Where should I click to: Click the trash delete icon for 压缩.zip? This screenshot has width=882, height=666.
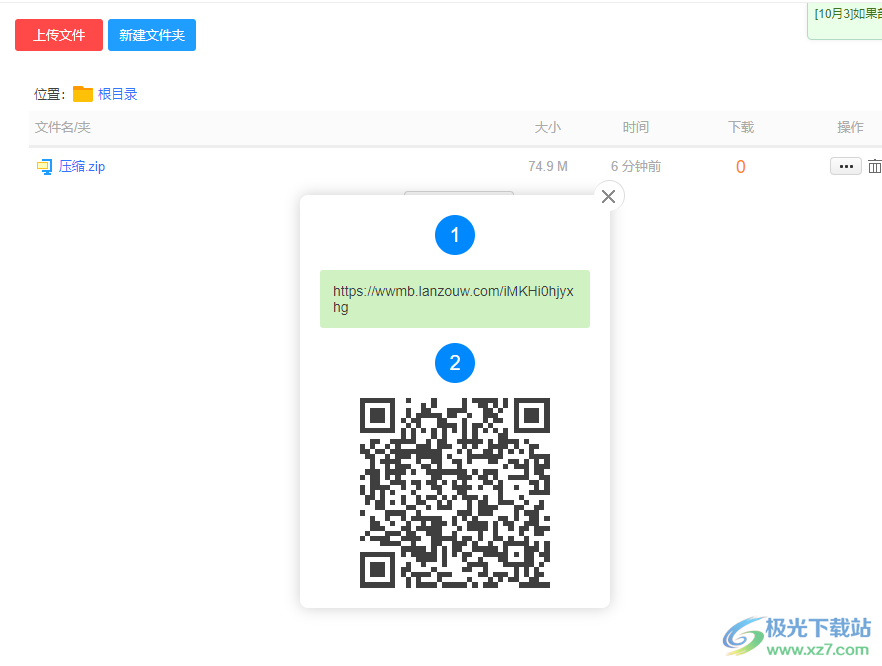(x=875, y=166)
